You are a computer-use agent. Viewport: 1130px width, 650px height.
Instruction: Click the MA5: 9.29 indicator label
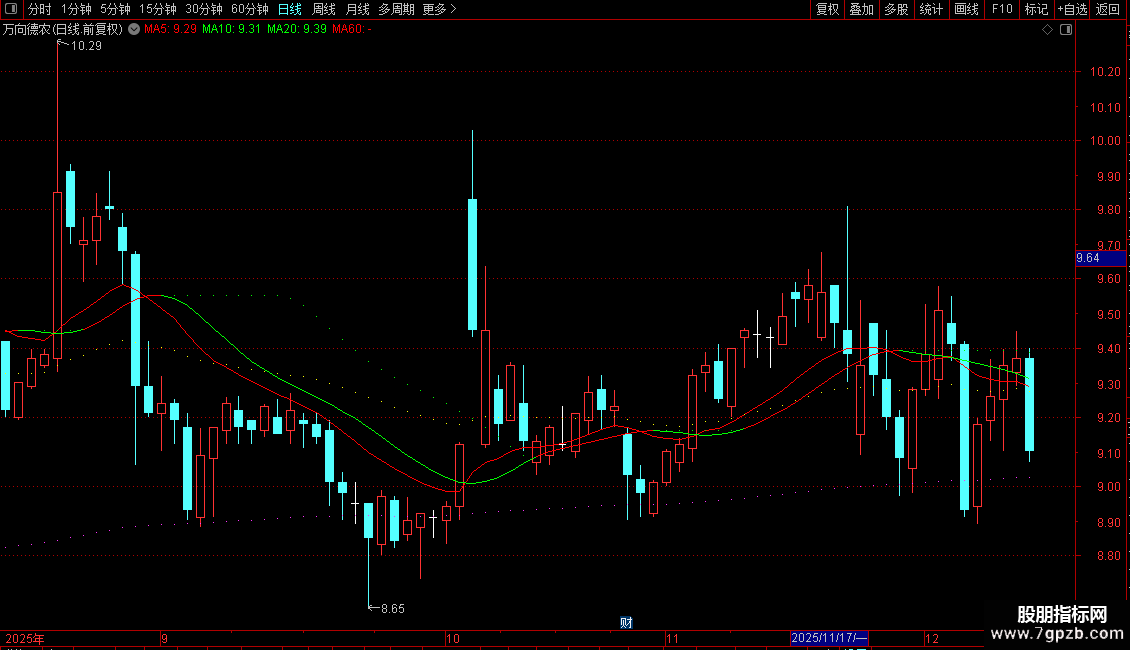pos(170,29)
